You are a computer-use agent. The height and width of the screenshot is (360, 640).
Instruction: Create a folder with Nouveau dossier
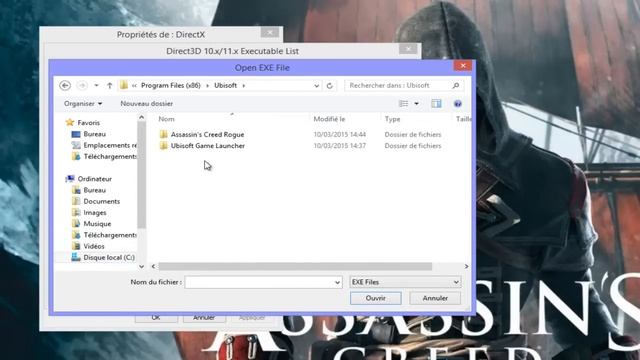[147, 104]
